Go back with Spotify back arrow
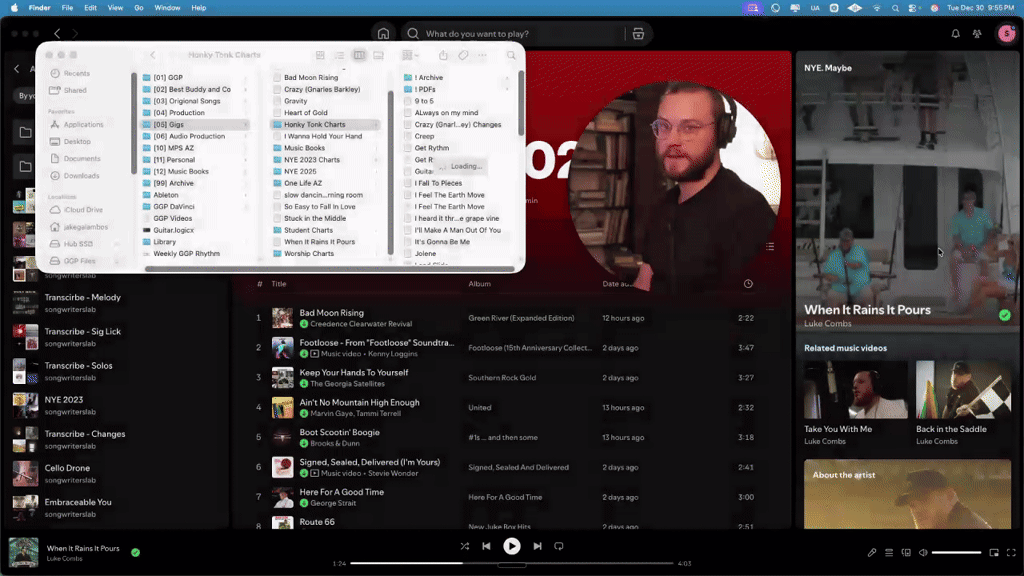 point(57,33)
